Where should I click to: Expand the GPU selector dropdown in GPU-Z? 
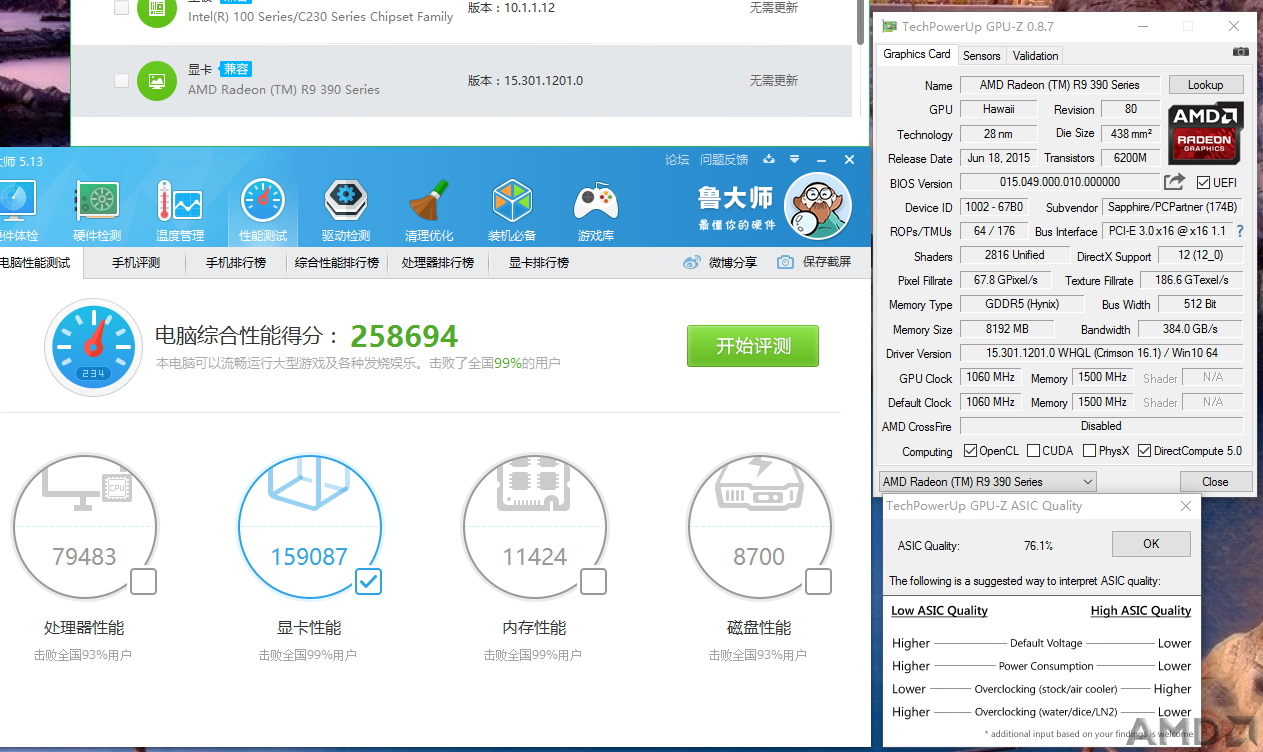(x=1088, y=482)
